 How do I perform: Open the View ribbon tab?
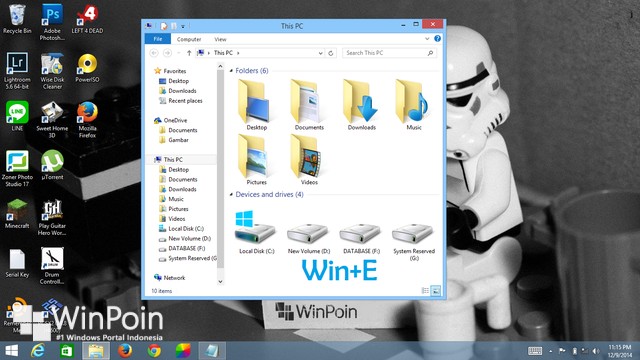click(x=220, y=39)
